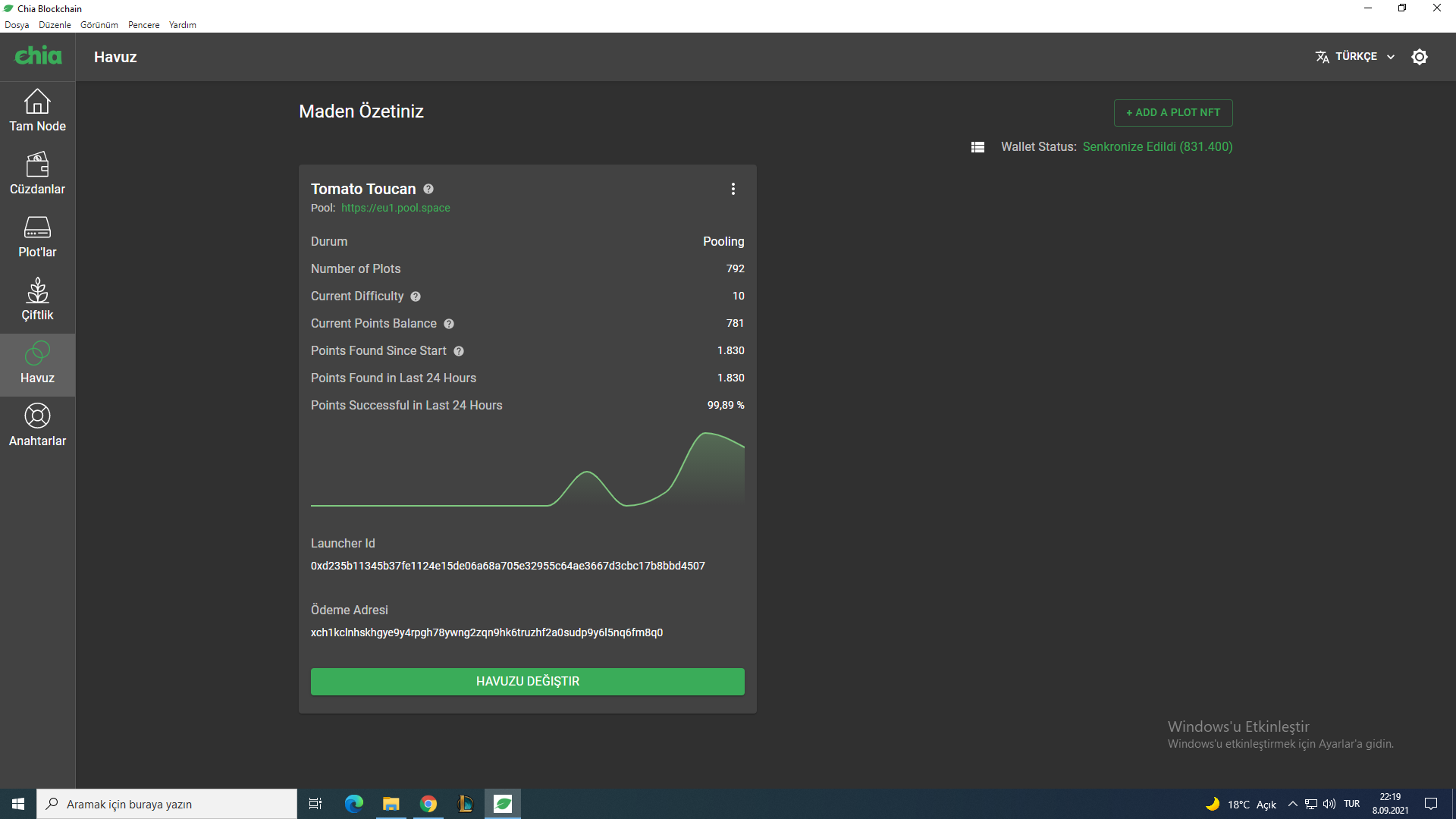Click the 99,89 % success value
This screenshot has width=1456, height=819.
(726, 405)
